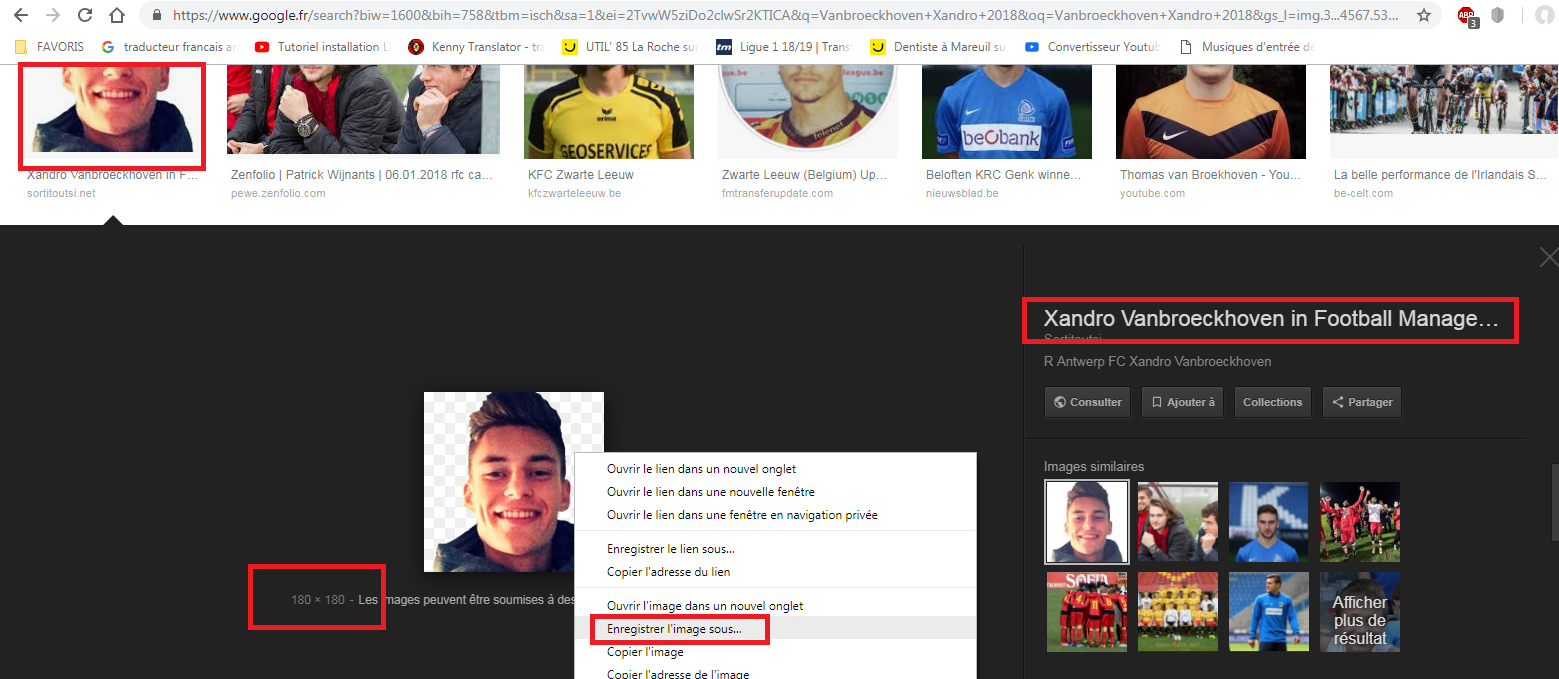Select similar image of celebrating red team
Image resolution: width=1559 pixels, height=679 pixels.
[1360, 522]
